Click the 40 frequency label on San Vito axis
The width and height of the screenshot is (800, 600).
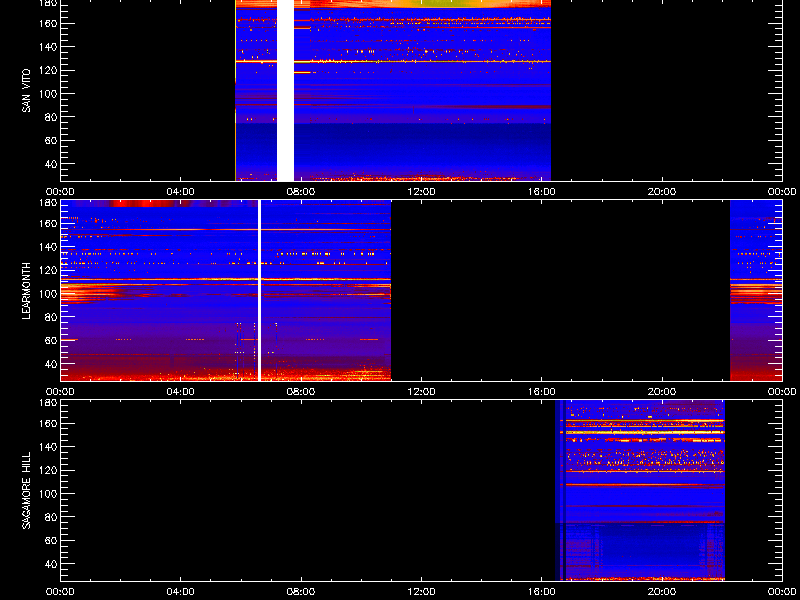[51, 164]
